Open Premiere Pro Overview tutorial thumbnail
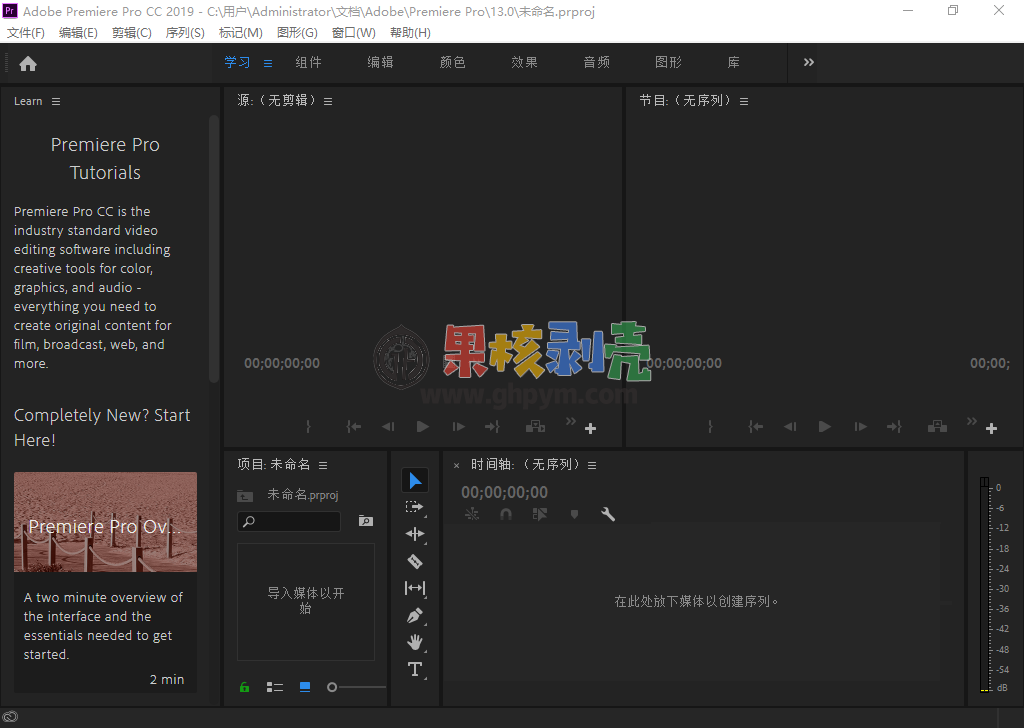 click(x=105, y=522)
